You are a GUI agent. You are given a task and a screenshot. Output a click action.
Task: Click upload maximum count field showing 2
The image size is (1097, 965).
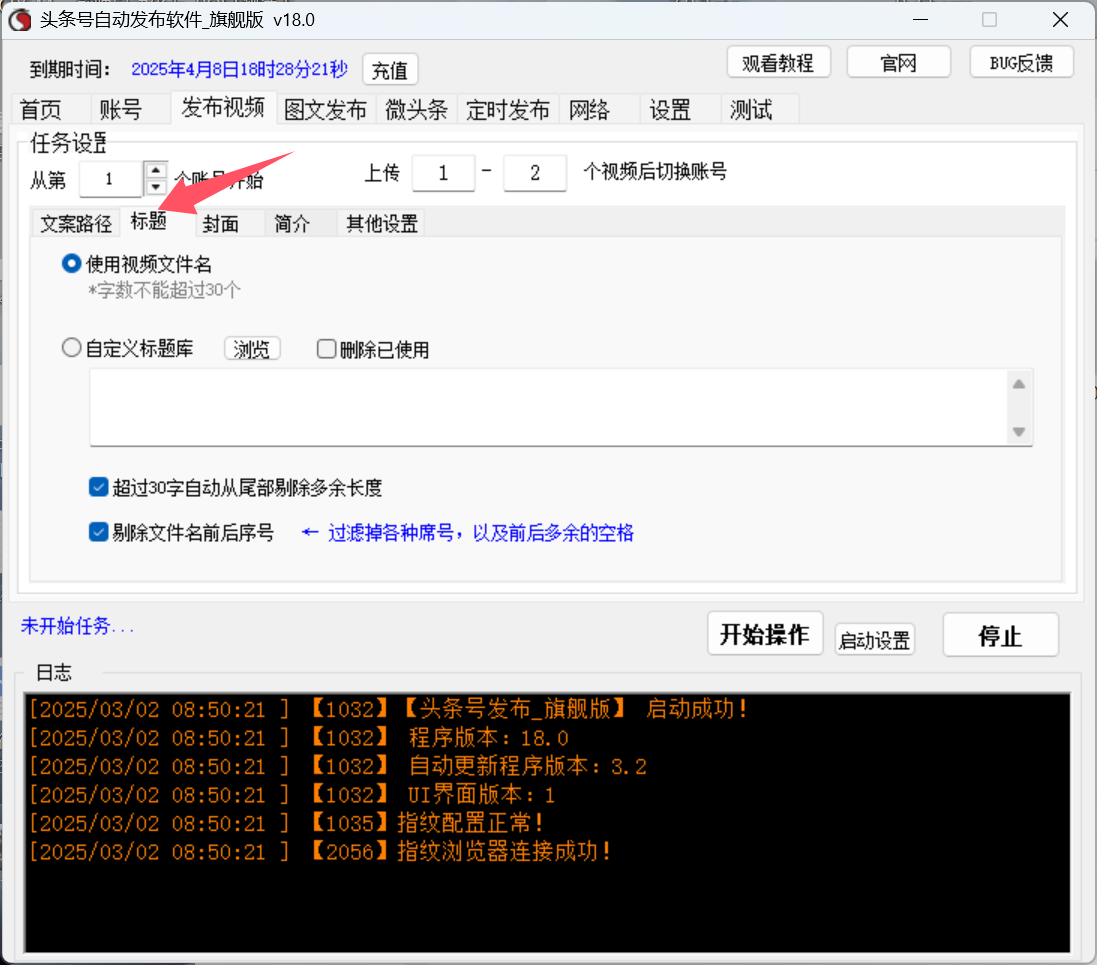click(x=535, y=173)
